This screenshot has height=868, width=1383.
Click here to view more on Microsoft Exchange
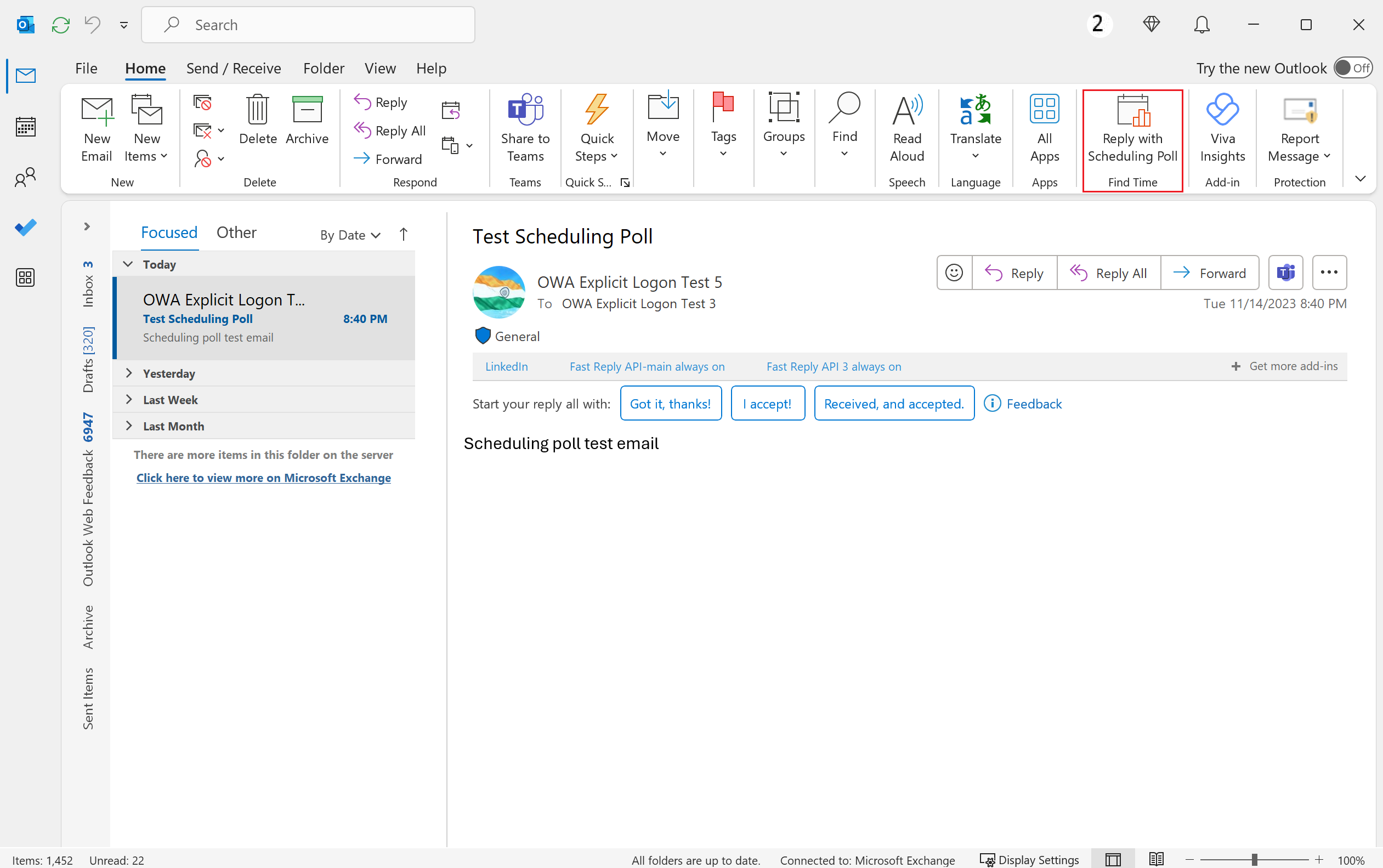pos(264,477)
